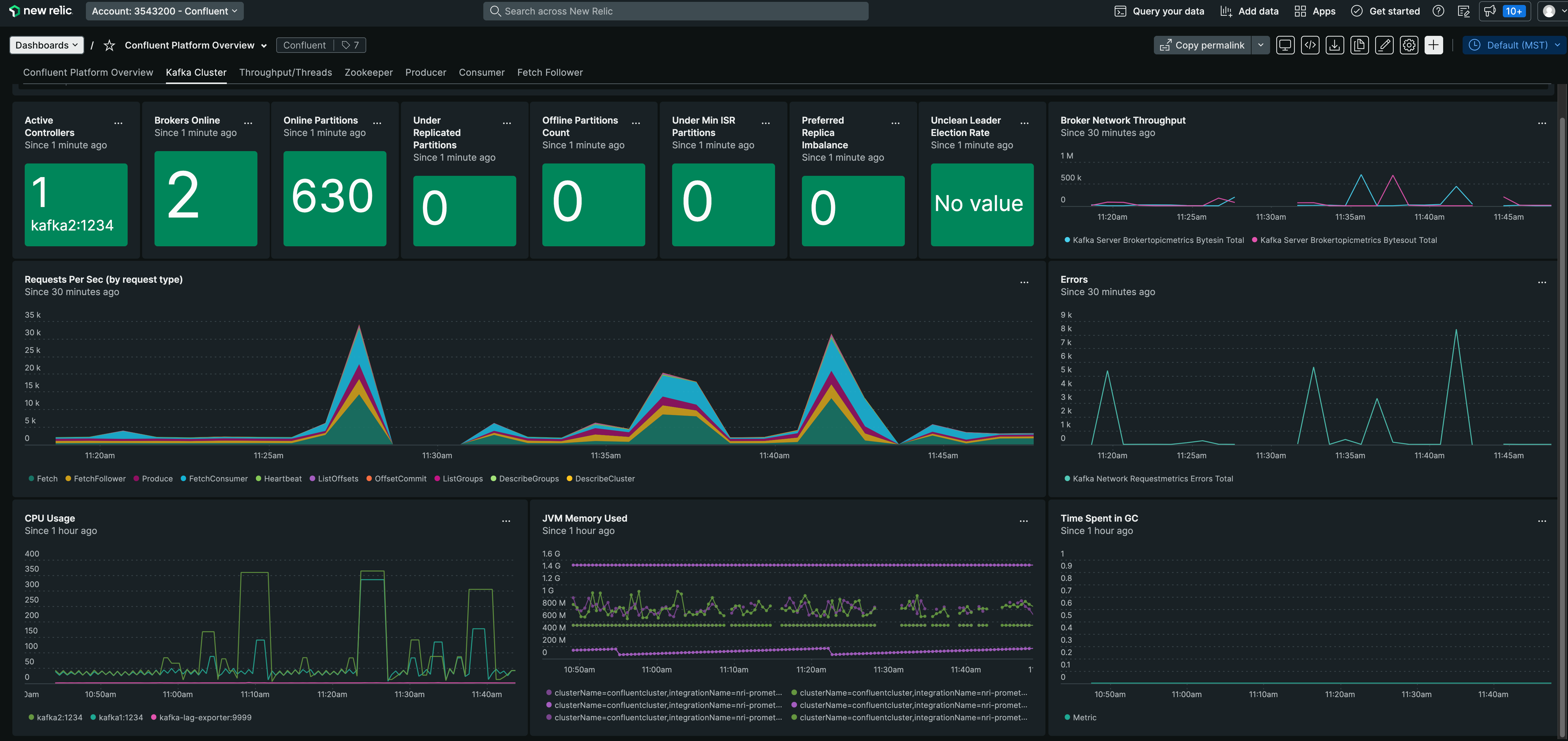Viewport: 1568px width, 741px height.
Task: Click the Search across New Relic field
Action: click(x=676, y=11)
